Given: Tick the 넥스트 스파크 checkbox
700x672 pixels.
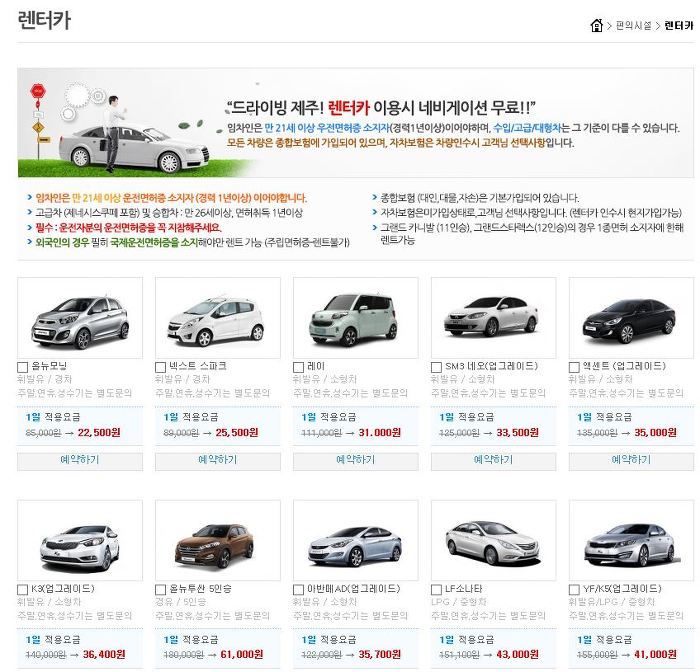Looking at the screenshot, I should click(x=160, y=367).
